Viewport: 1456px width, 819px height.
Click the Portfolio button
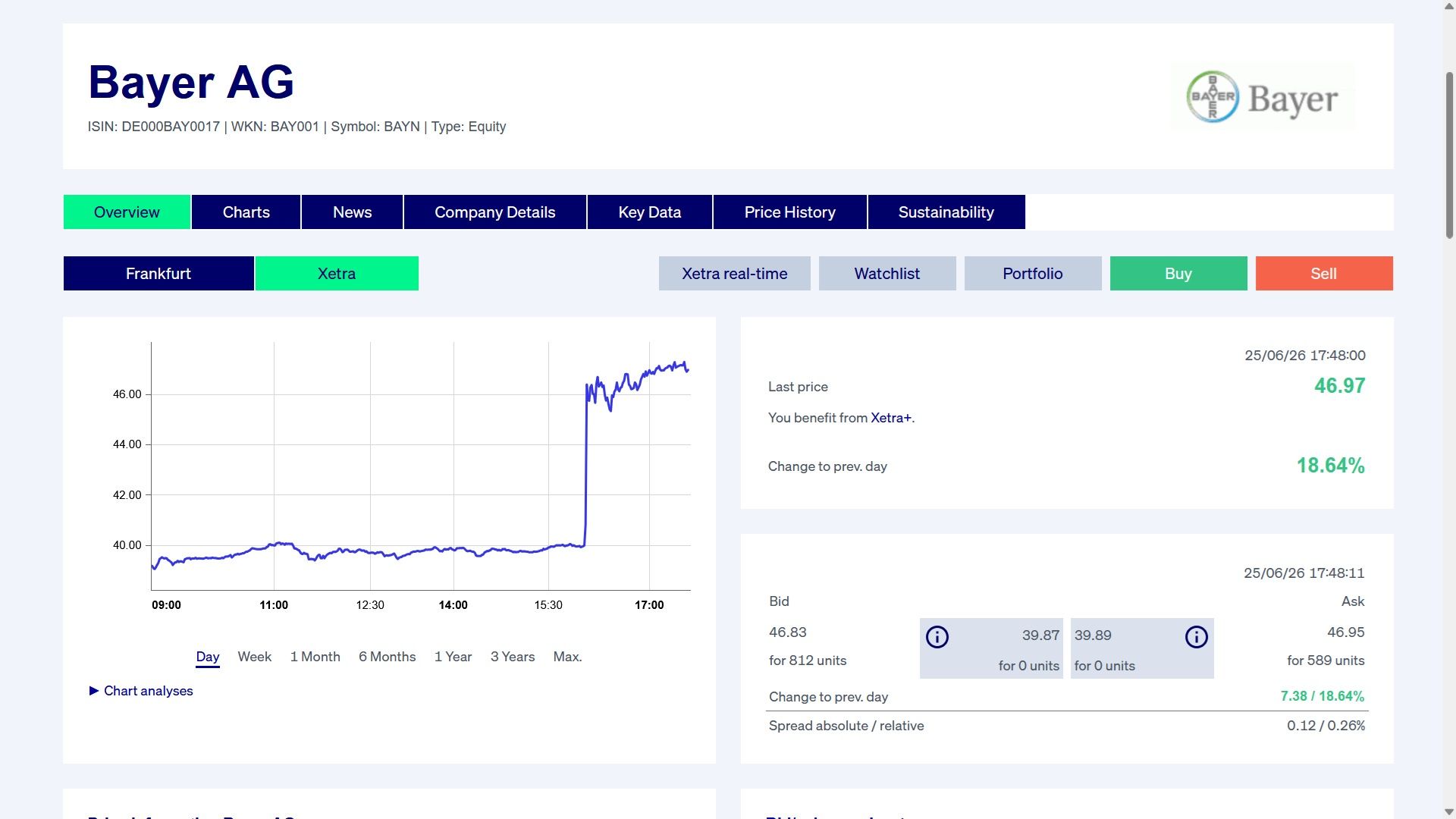[1033, 274]
